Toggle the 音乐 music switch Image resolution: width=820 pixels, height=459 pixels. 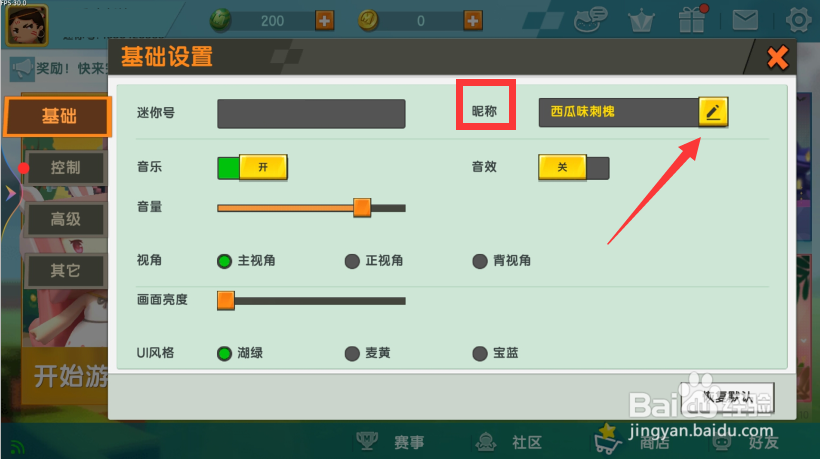click(x=252, y=167)
